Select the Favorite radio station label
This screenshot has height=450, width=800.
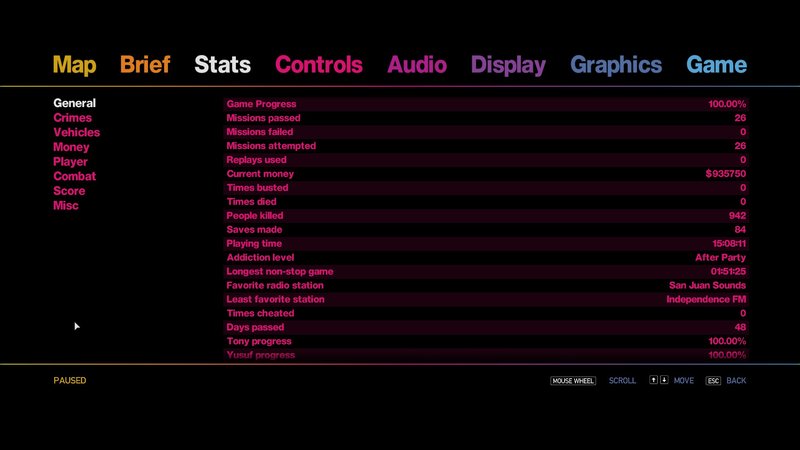click(275, 285)
